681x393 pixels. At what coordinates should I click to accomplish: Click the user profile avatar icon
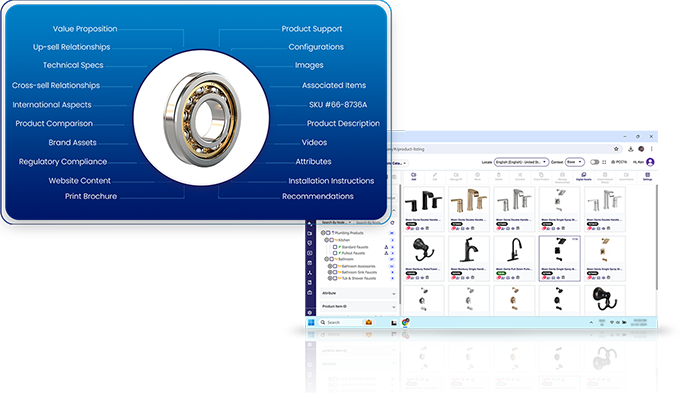tap(650, 162)
